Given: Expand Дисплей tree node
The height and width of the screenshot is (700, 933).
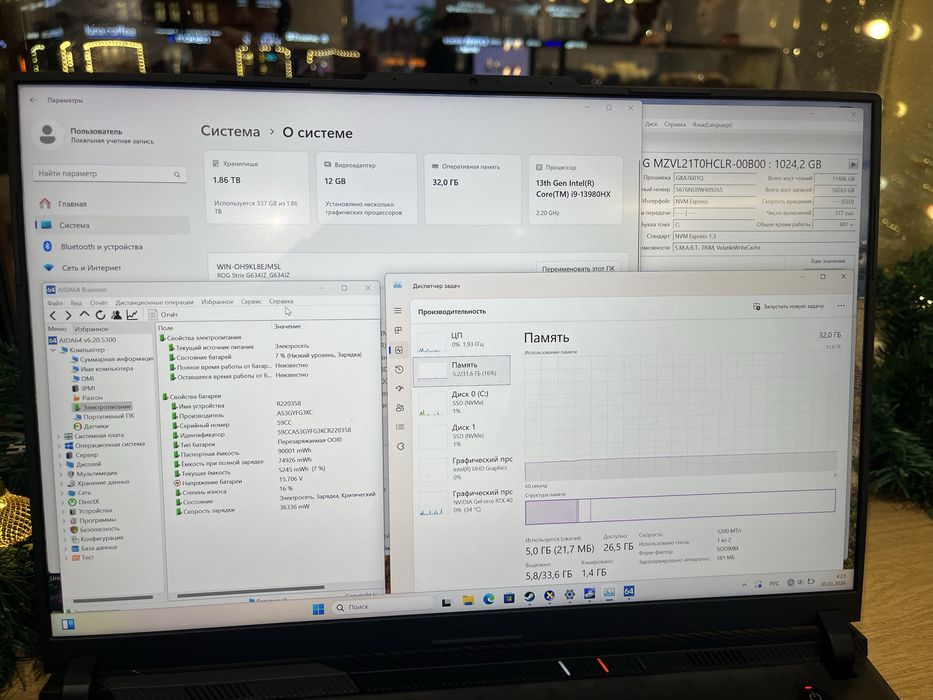Looking at the screenshot, I should click(x=60, y=465).
